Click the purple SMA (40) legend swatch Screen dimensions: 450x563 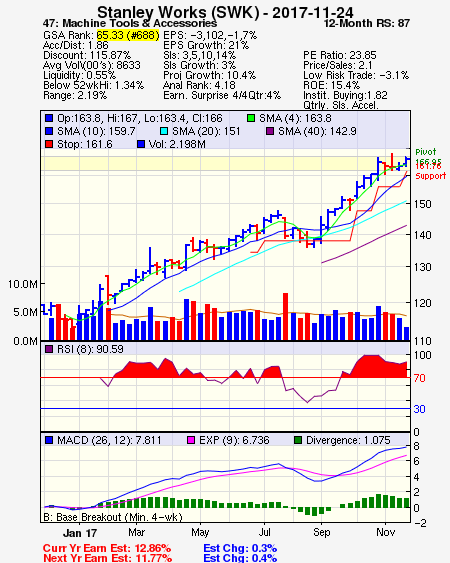pyautogui.click(x=270, y=131)
